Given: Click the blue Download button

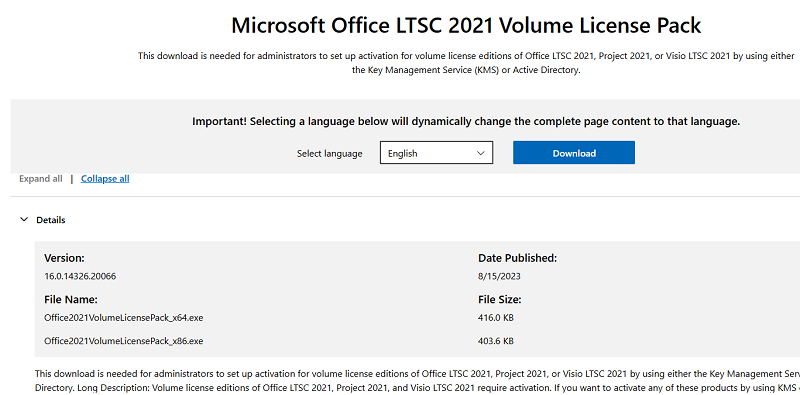Looking at the screenshot, I should pyautogui.click(x=573, y=153).
